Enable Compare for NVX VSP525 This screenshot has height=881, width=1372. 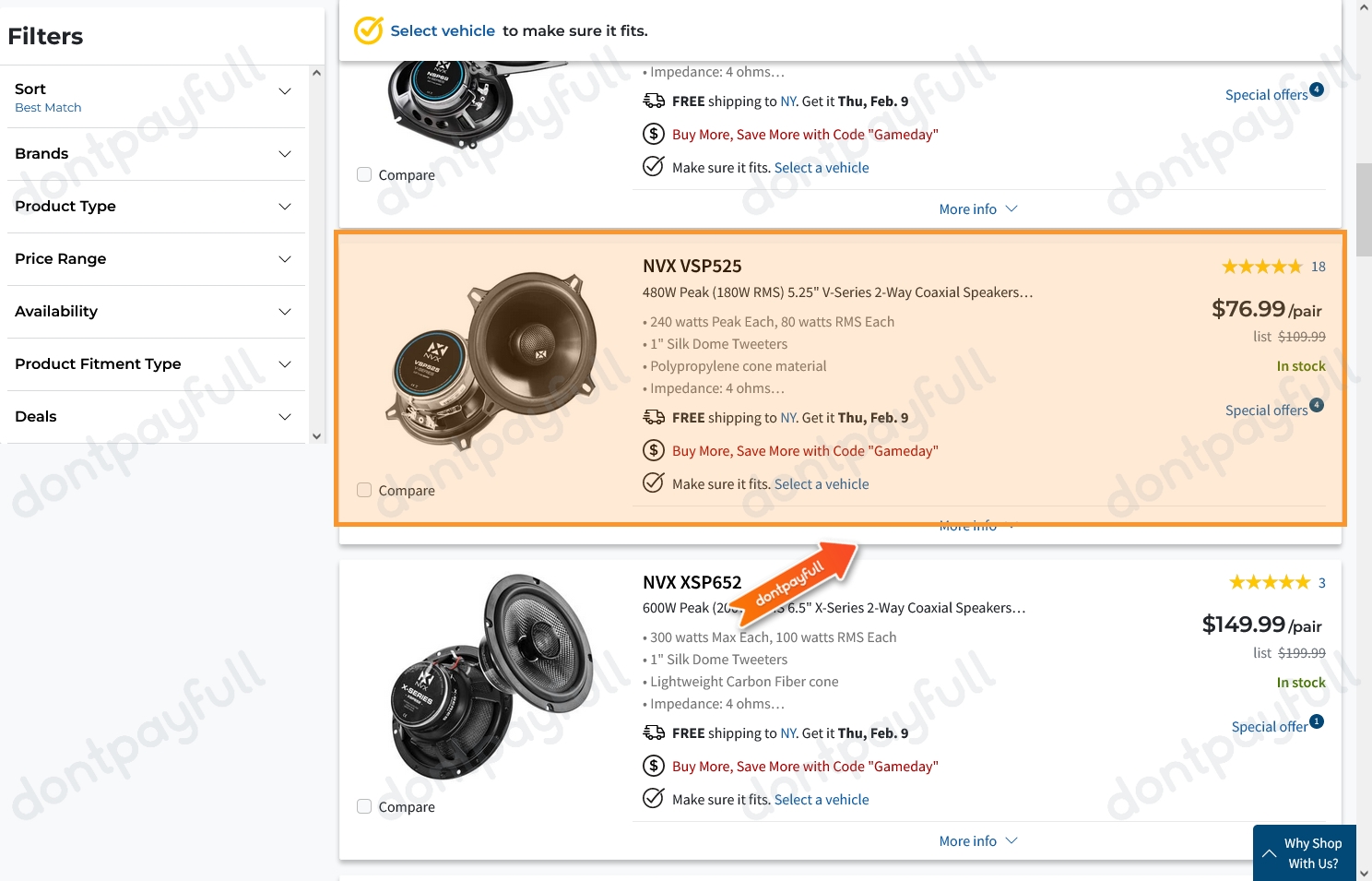364,489
